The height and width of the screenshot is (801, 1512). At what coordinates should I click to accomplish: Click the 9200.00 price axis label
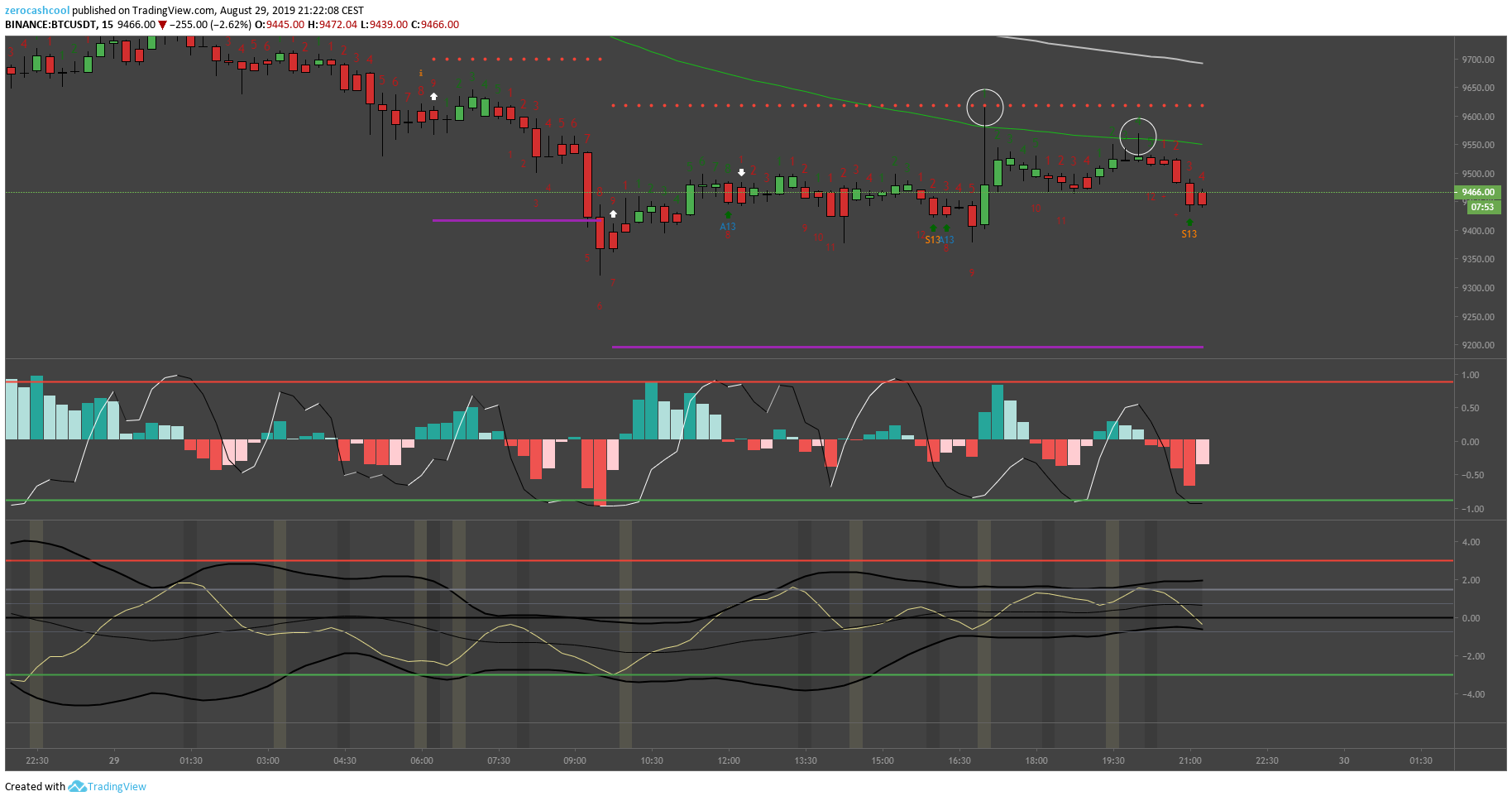point(1478,345)
